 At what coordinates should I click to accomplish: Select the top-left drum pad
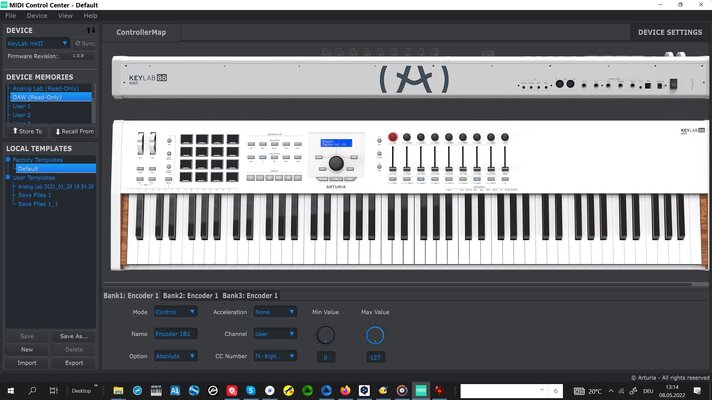[187, 139]
